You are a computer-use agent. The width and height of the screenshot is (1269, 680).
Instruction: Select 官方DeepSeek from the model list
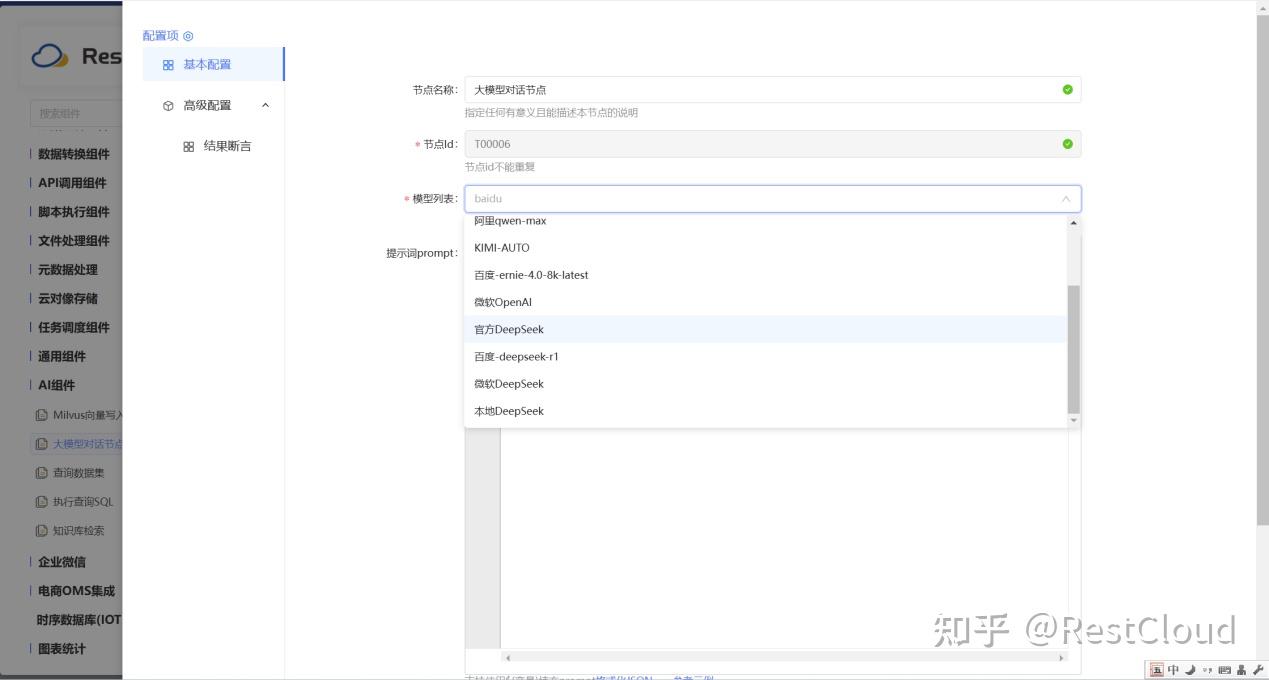point(509,329)
